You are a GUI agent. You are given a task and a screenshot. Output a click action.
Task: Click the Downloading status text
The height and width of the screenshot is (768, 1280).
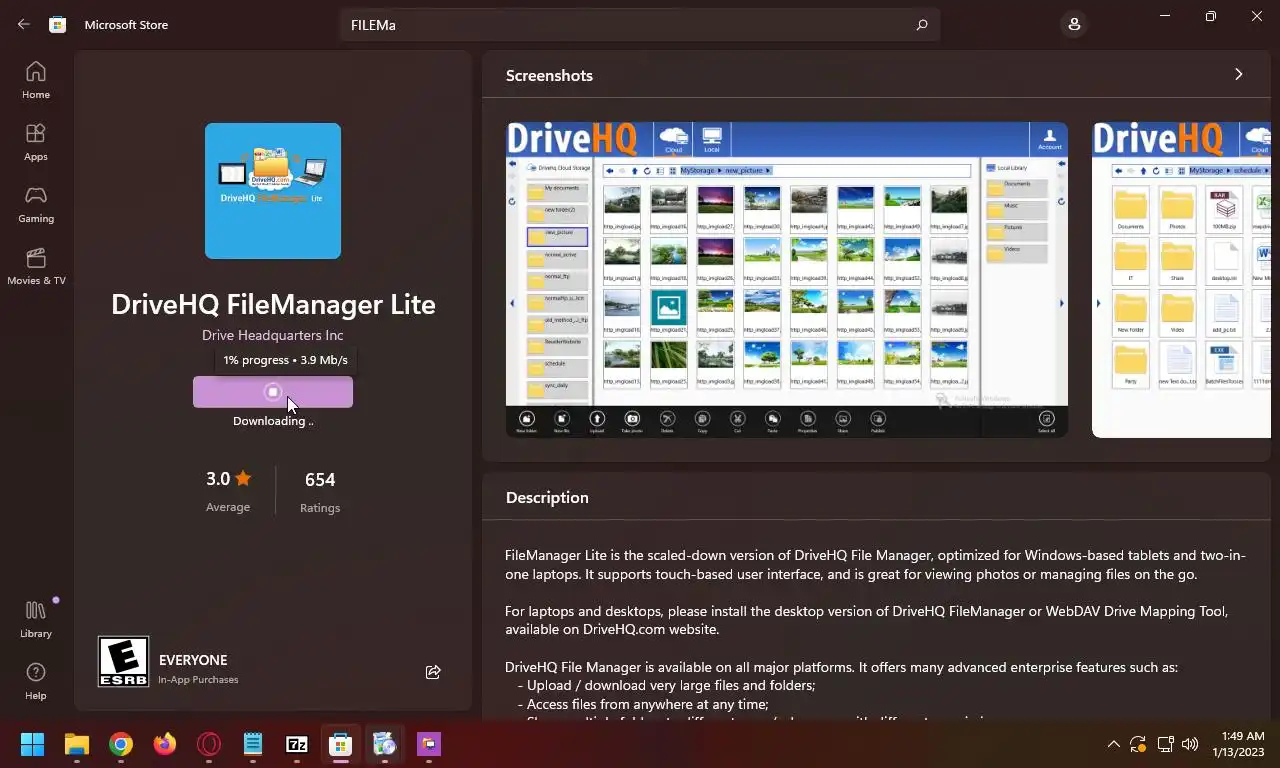coord(273,421)
